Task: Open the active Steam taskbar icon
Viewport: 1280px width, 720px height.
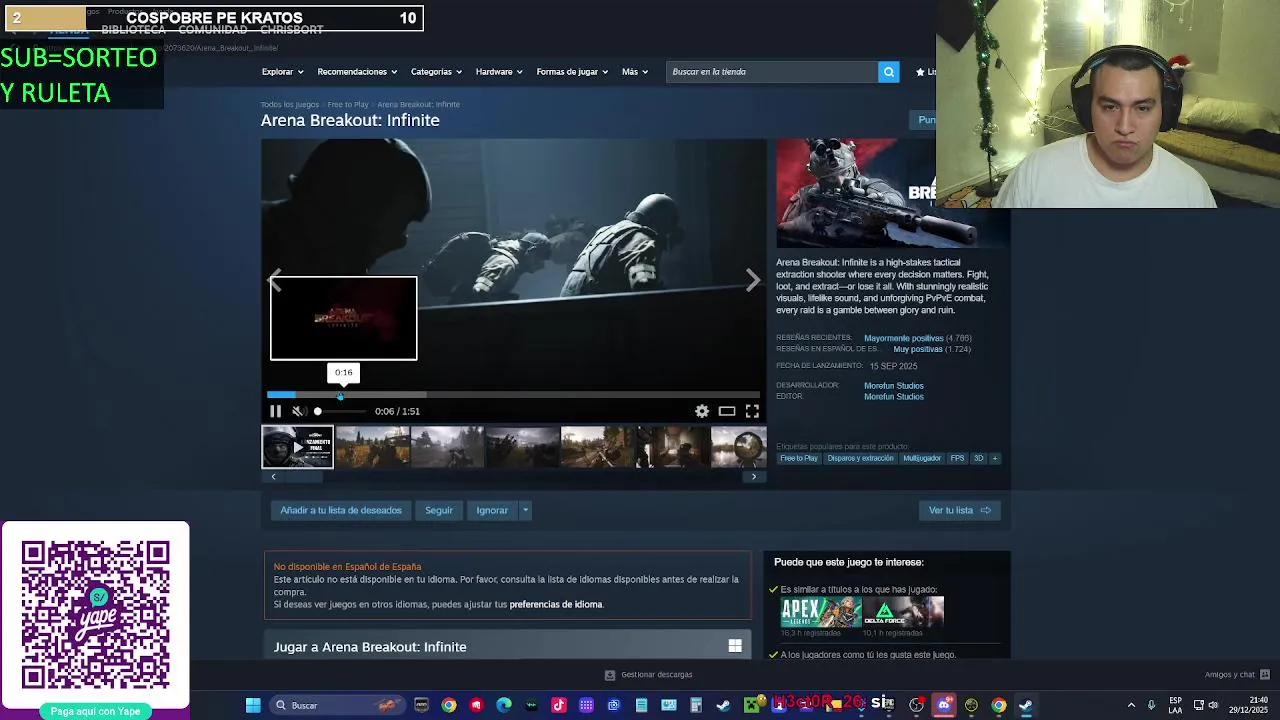Action: 1026,705
